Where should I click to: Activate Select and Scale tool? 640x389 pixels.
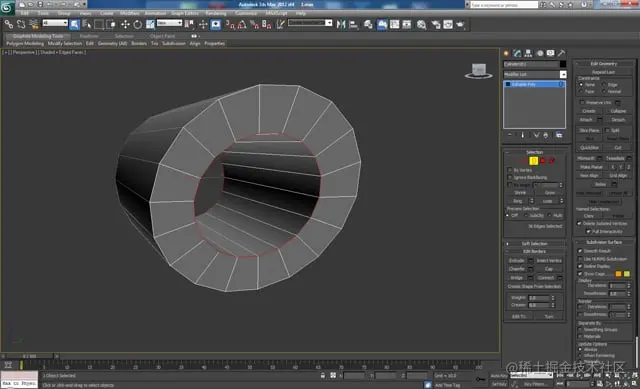150,24
